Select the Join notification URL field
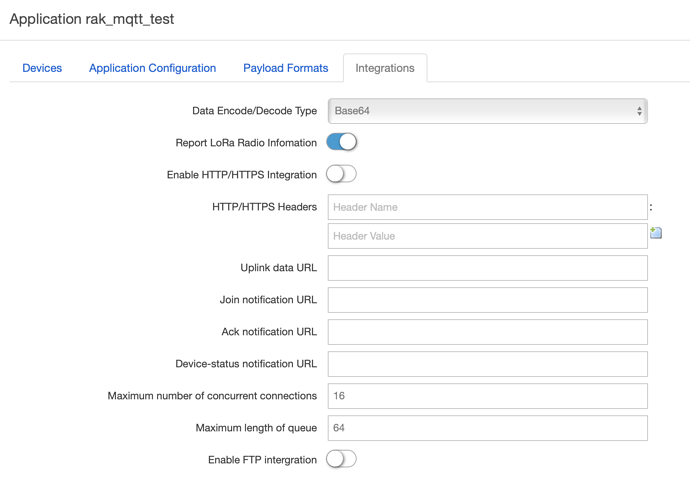Image resolution: width=690 pixels, height=485 pixels. pos(487,300)
